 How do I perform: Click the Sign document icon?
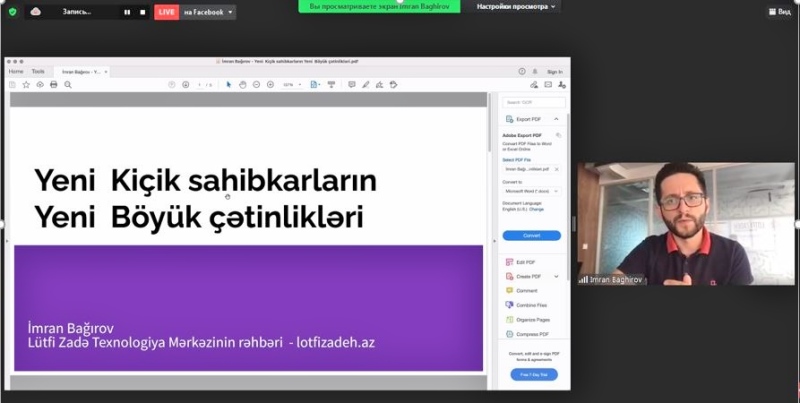pos(380,85)
